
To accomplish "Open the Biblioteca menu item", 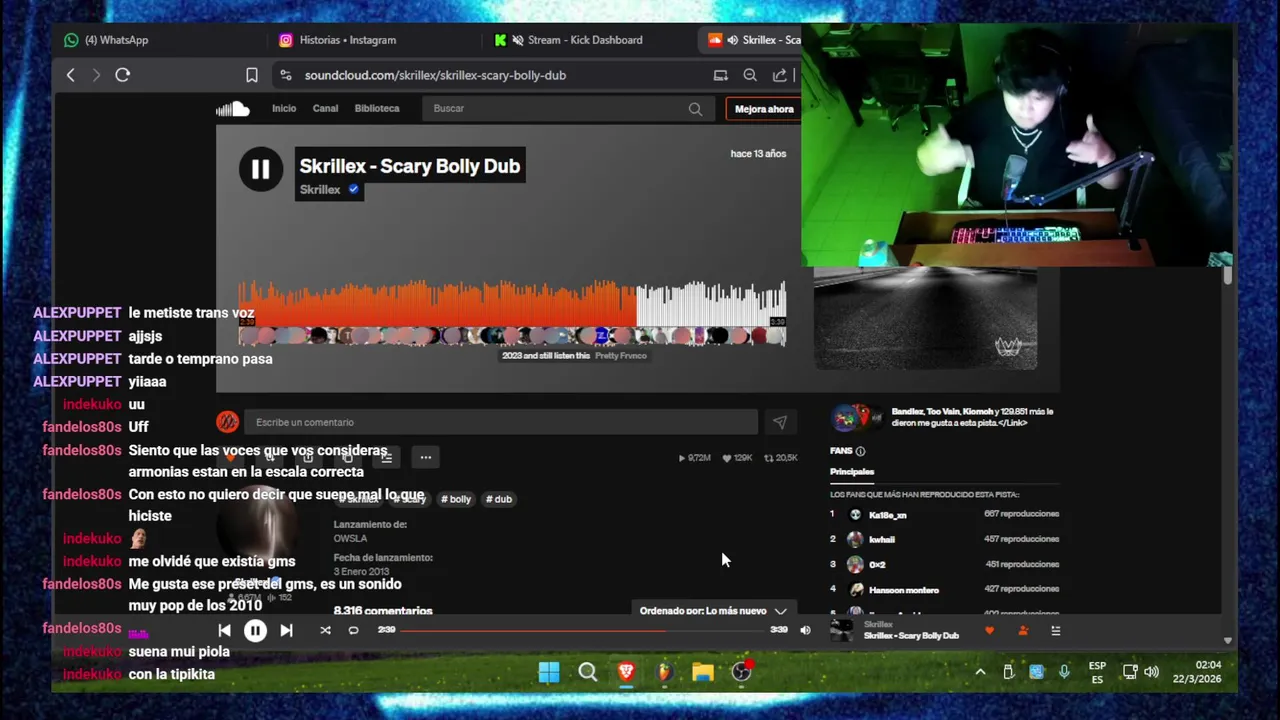I will coord(377,108).
